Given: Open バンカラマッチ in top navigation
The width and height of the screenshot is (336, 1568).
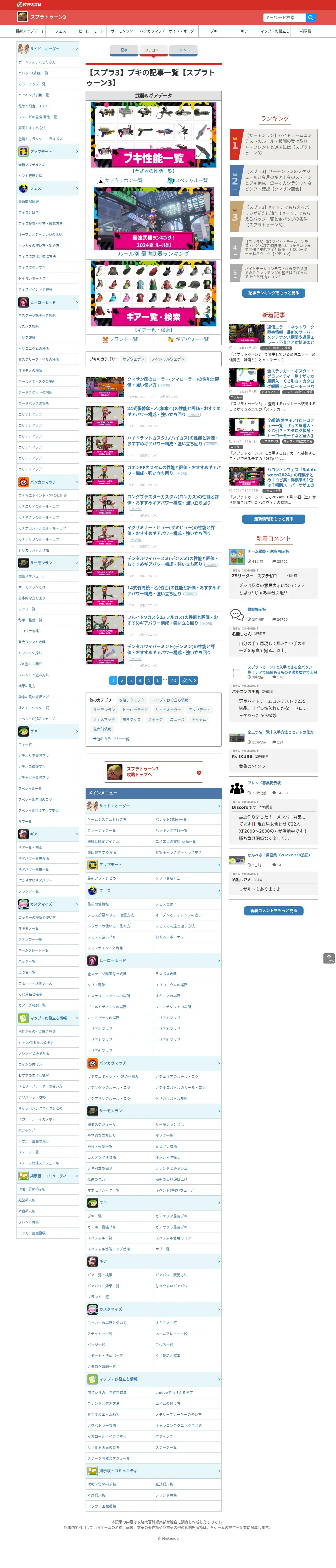Looking at the screenshot, I should pos(153,31).
